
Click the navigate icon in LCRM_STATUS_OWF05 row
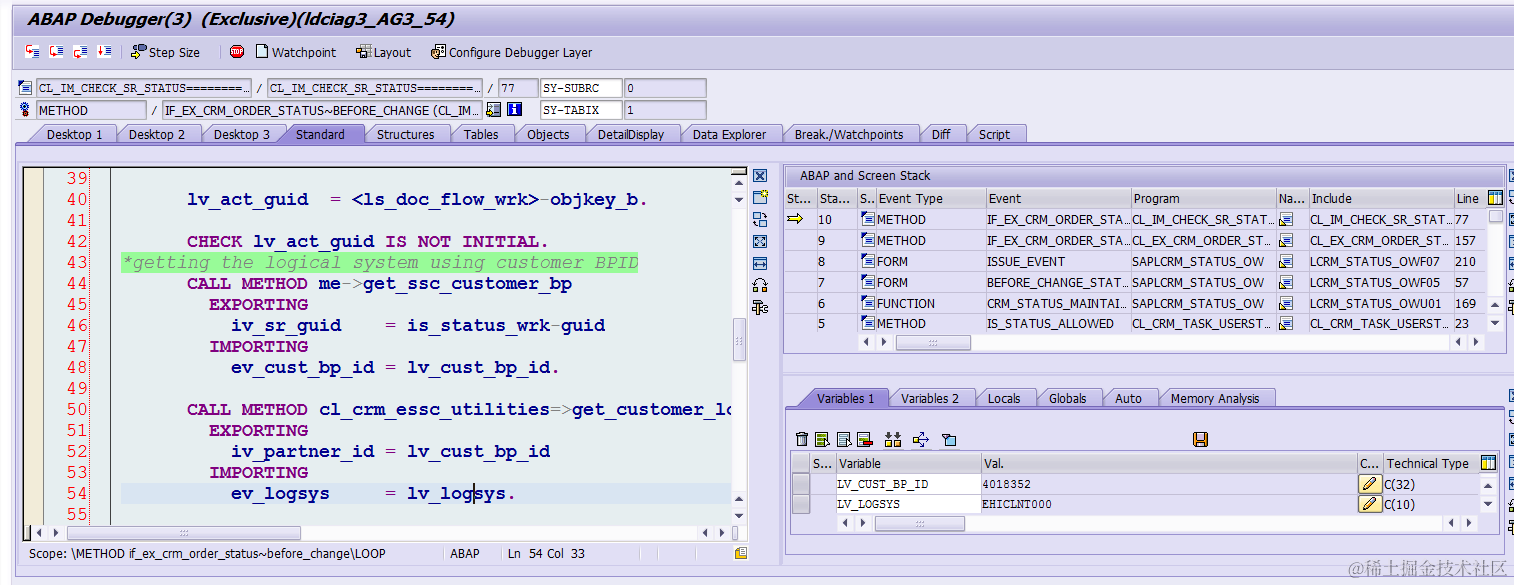point(1286,282)
